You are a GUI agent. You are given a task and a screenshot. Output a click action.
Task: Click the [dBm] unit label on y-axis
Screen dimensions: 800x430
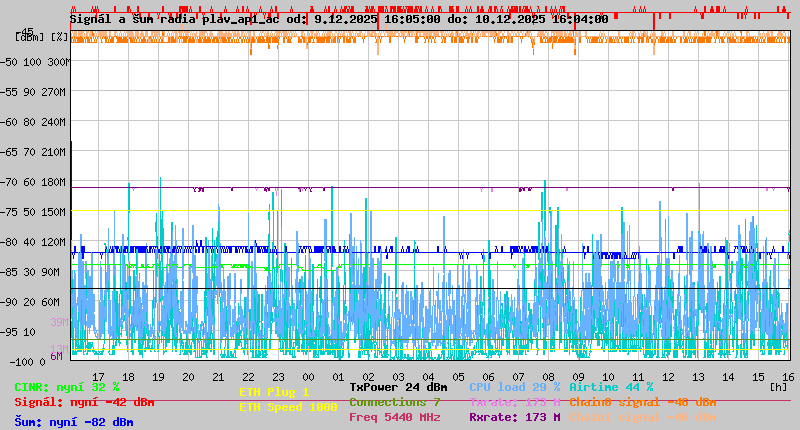point(29,37)
